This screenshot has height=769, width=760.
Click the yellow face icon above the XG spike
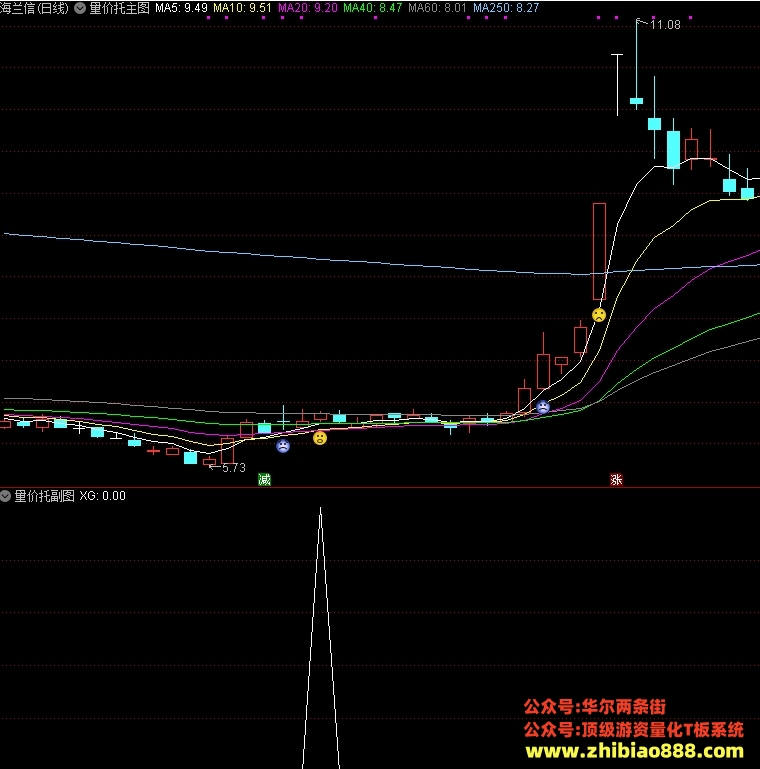point(320,438)
